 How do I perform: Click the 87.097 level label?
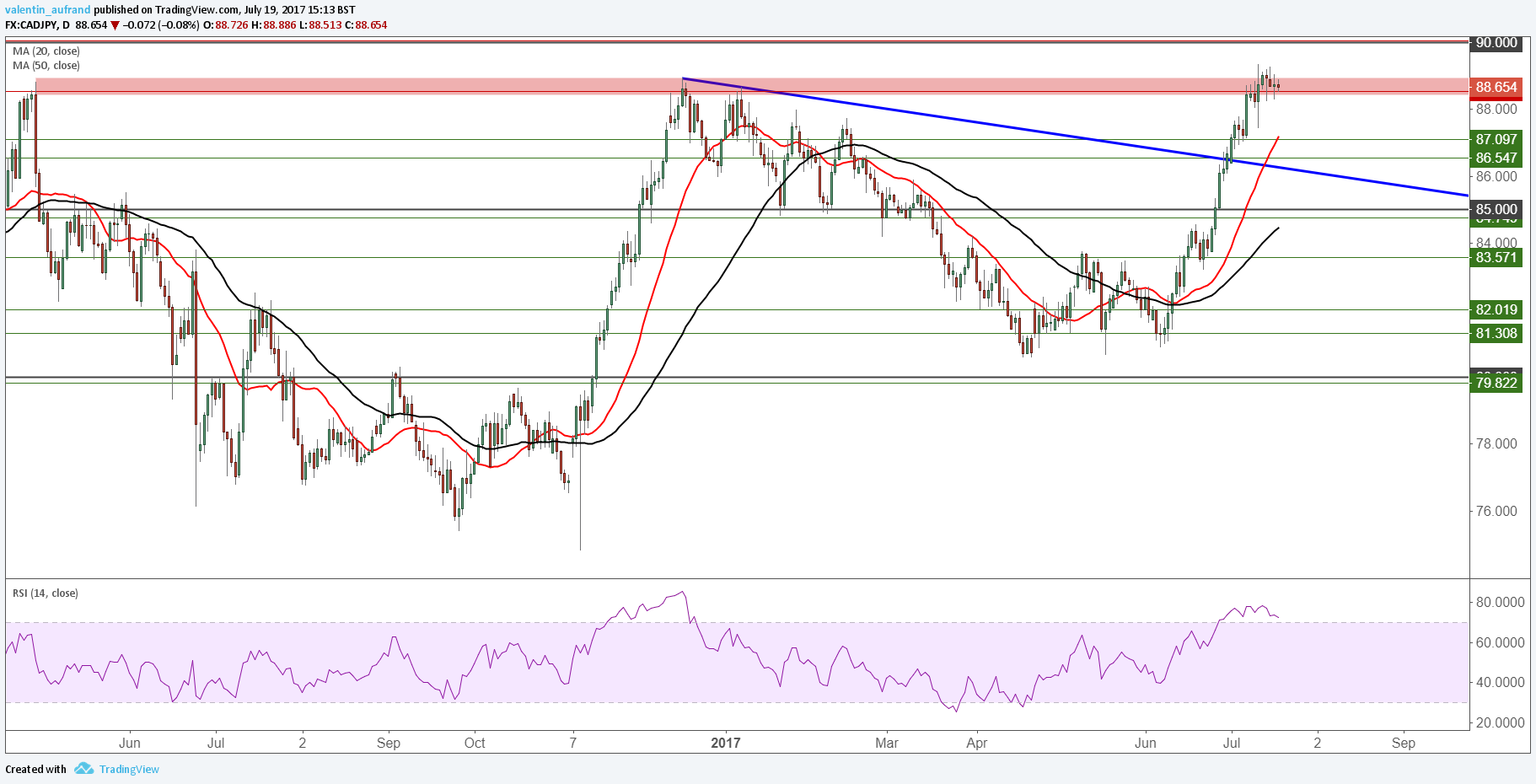tap(1496, 139)
